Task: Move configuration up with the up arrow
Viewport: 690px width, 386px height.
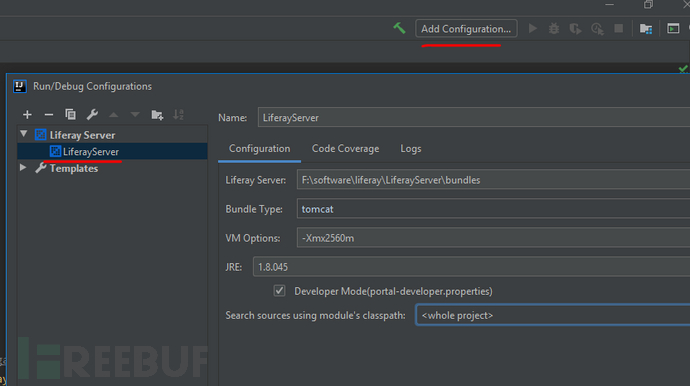Action: click(x=114, y=115)
